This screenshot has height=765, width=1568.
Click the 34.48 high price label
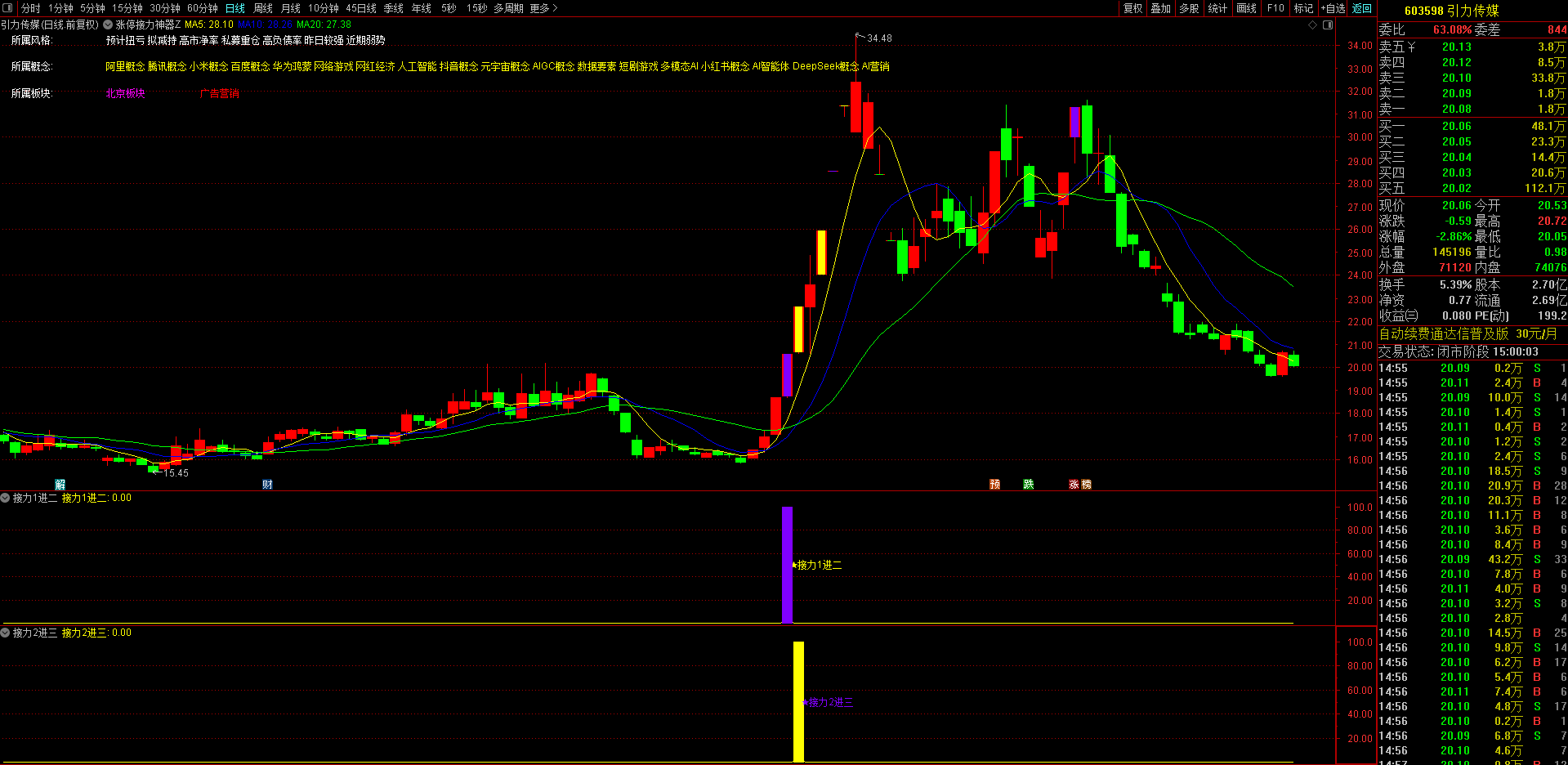[879, 38]
